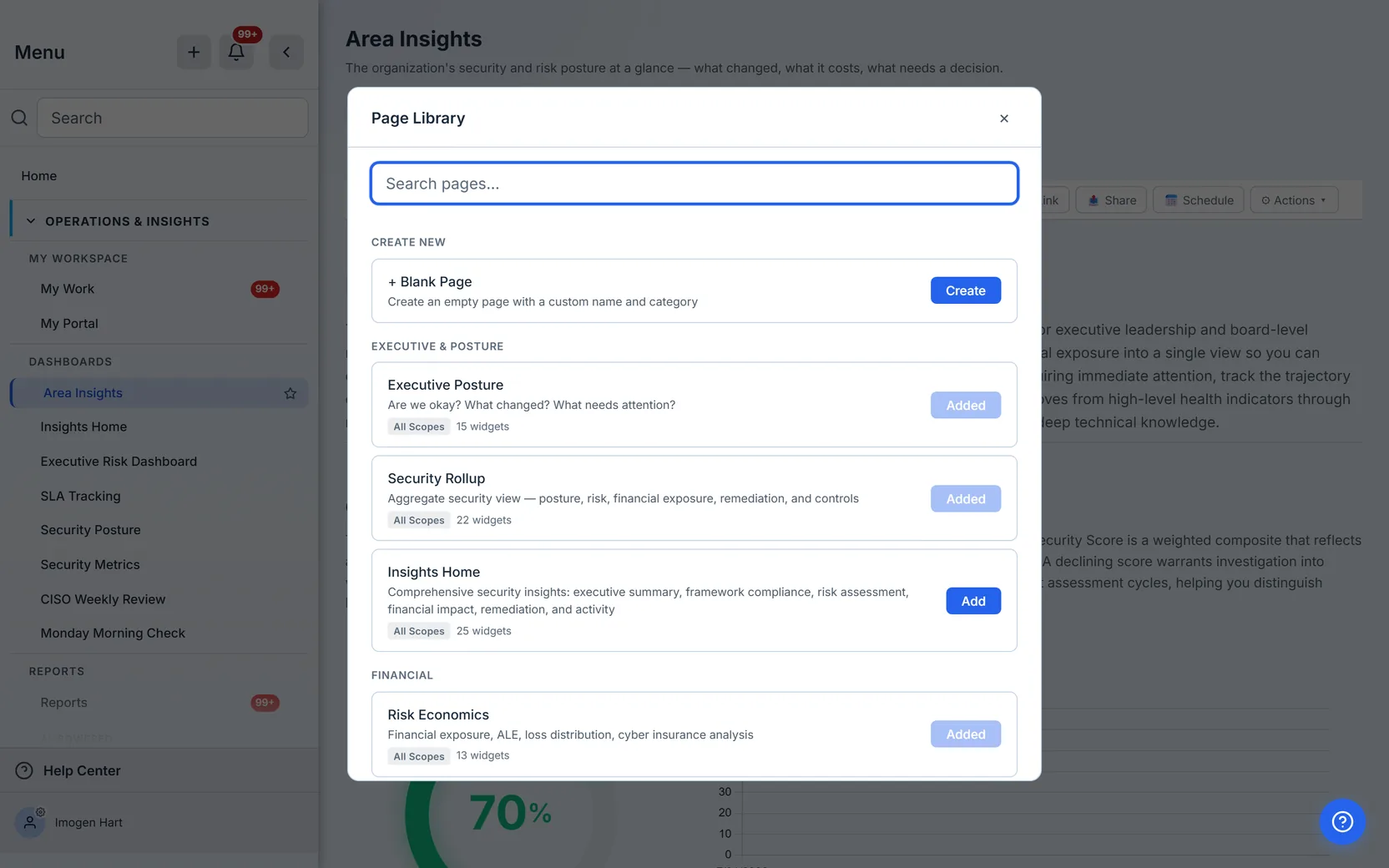Screen dimensions: 1389x868
Task: Click Imogen Hart's user avatar icon
Action: point(30,822)
